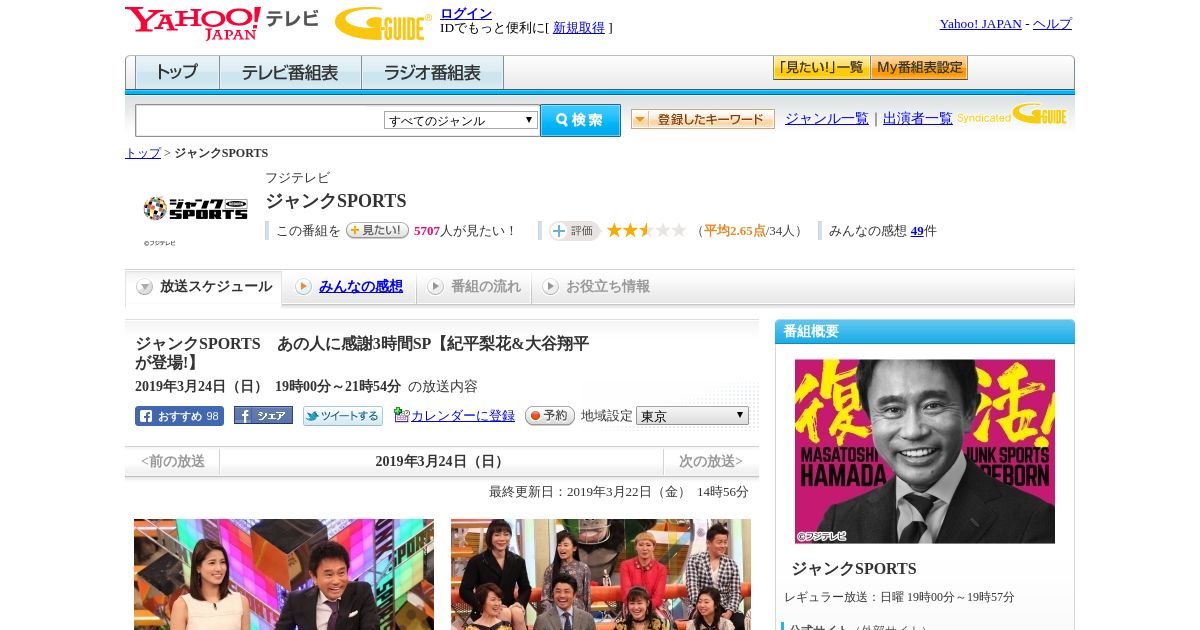Click the play icon beside みんなの感想 tab
The height and width of the screenshot is (630, 1200).
tap(303, 287)
